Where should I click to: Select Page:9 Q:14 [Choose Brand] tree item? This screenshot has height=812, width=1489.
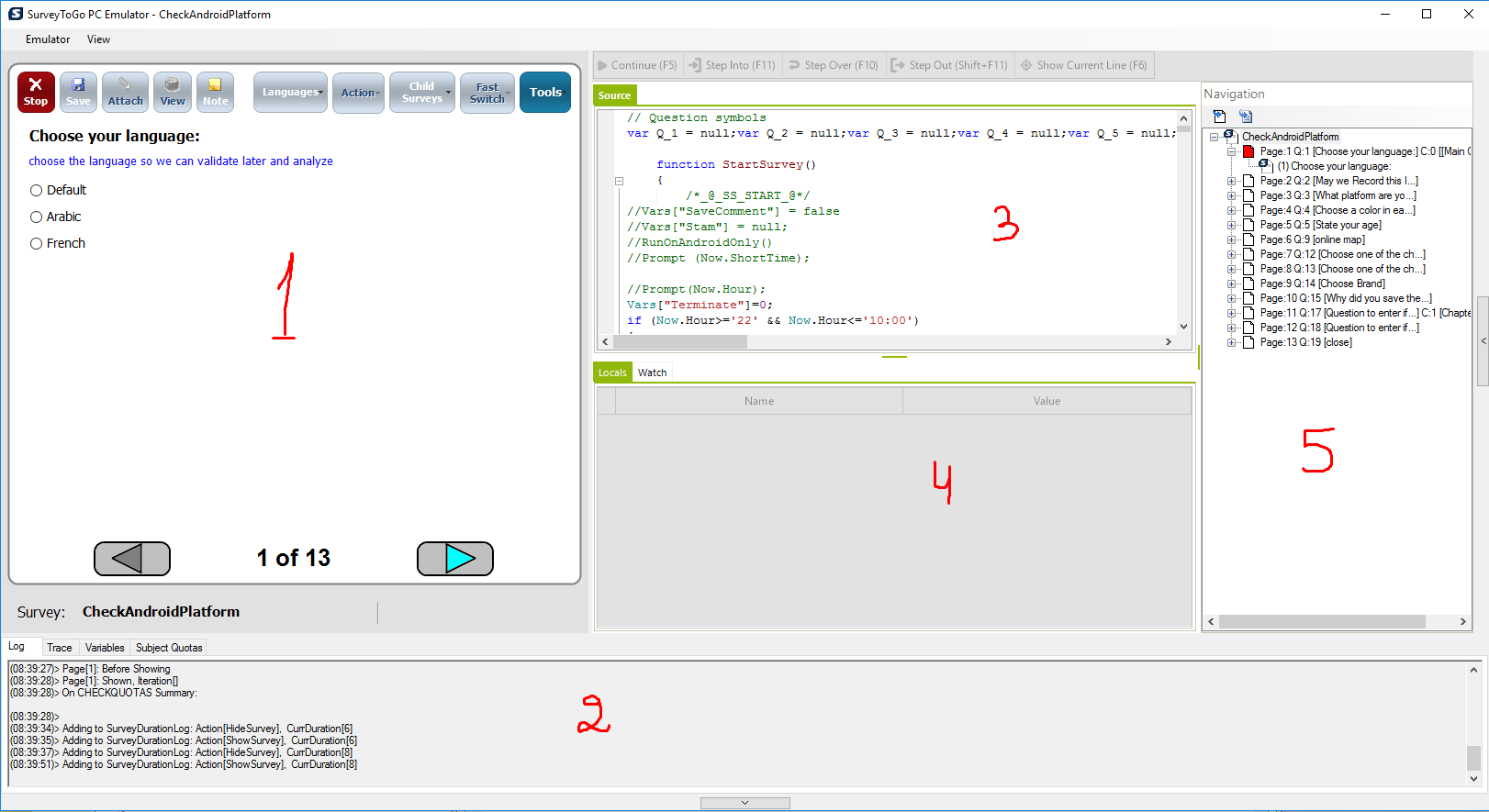pyautogui.click(x=1323, y=284)
